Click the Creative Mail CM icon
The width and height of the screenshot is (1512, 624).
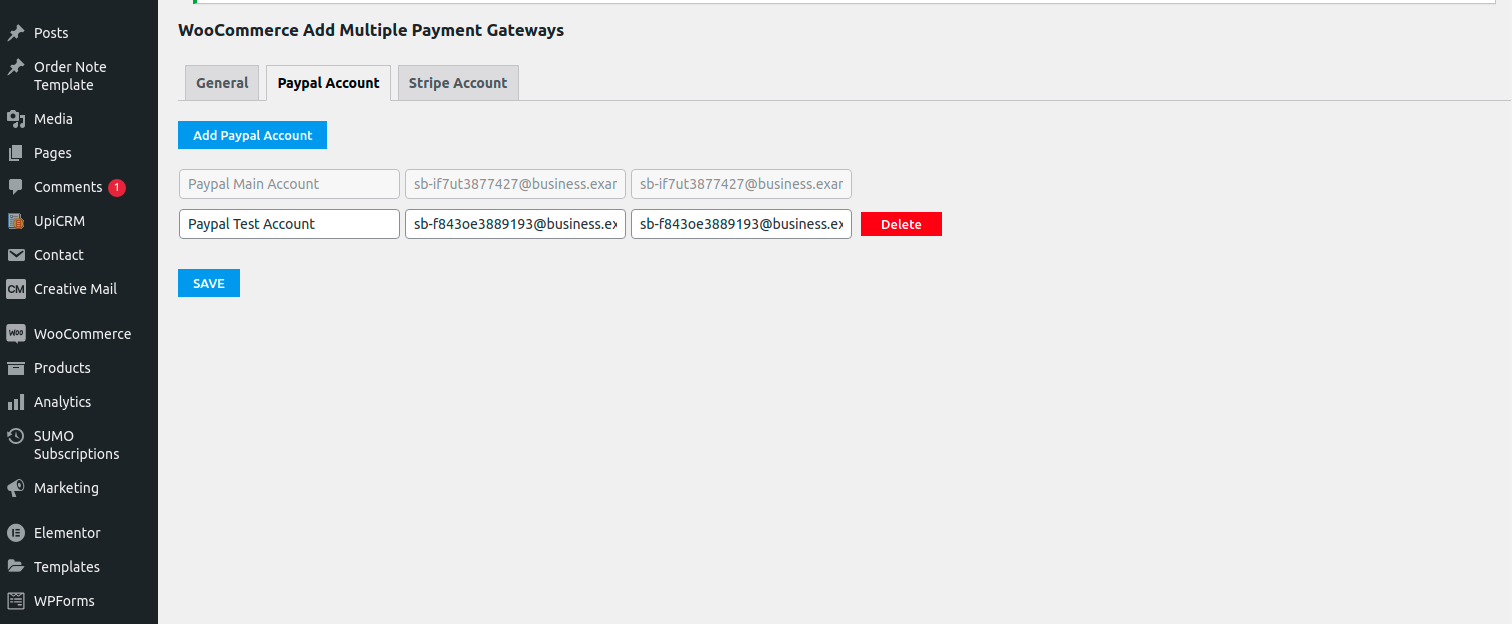16,289
